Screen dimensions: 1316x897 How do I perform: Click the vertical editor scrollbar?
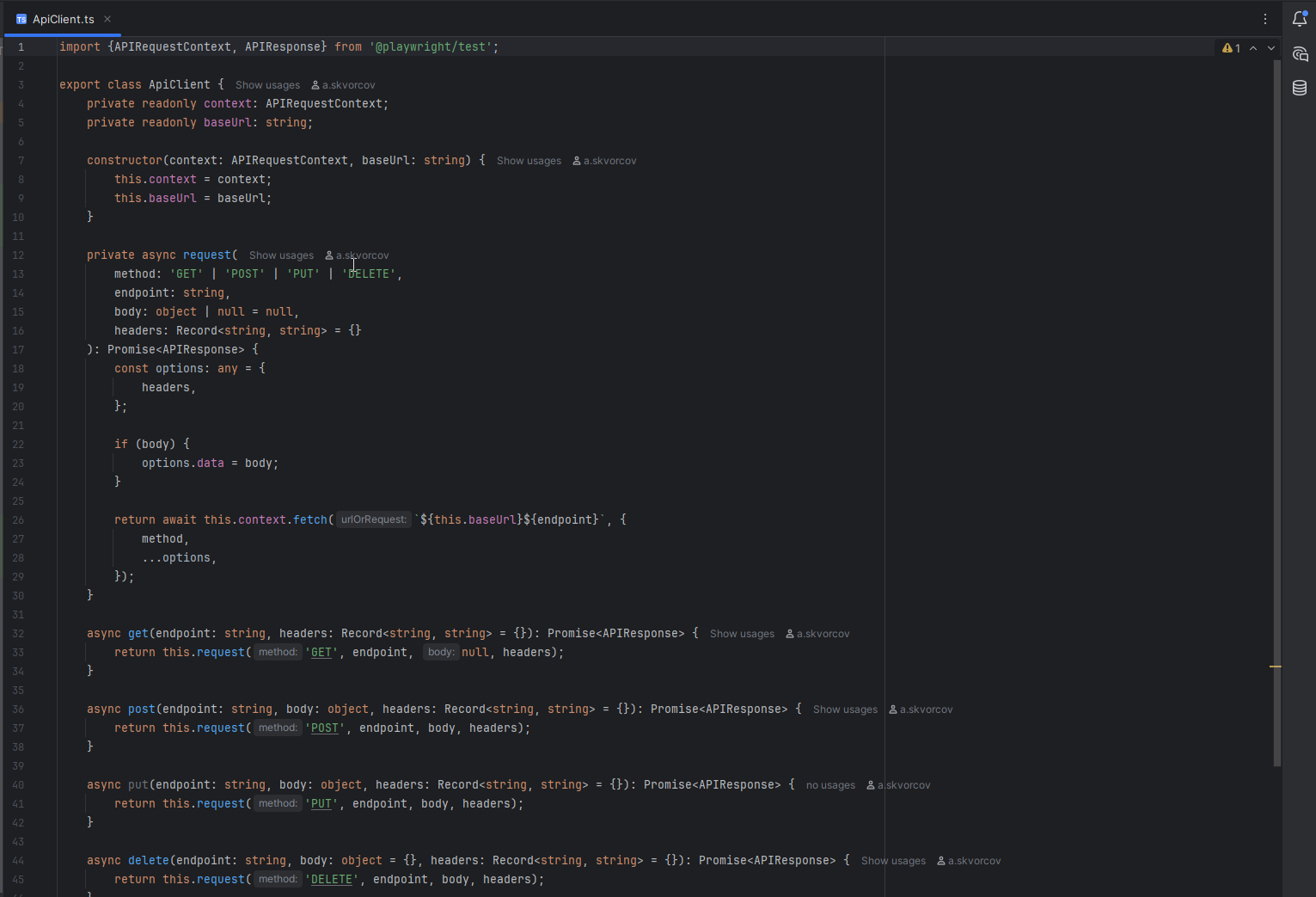tap(1276, 413)
